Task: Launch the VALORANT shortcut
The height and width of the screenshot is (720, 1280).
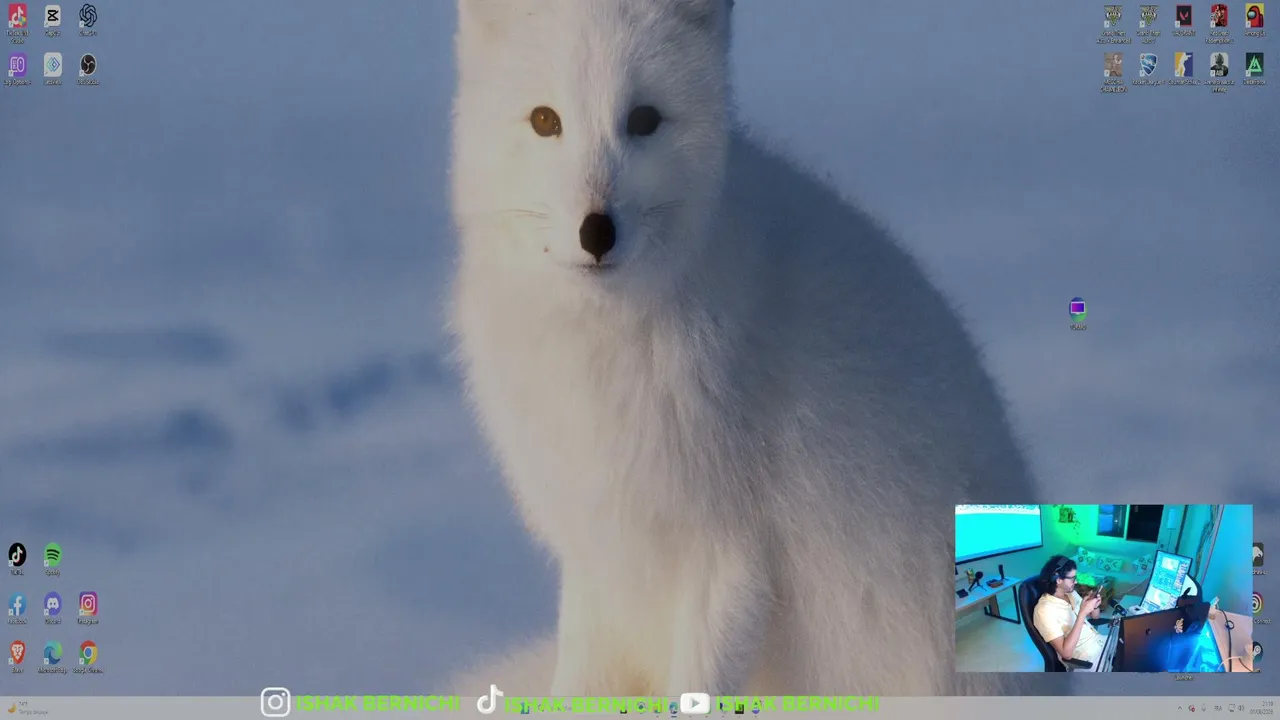Action: tap(1184, 21)
